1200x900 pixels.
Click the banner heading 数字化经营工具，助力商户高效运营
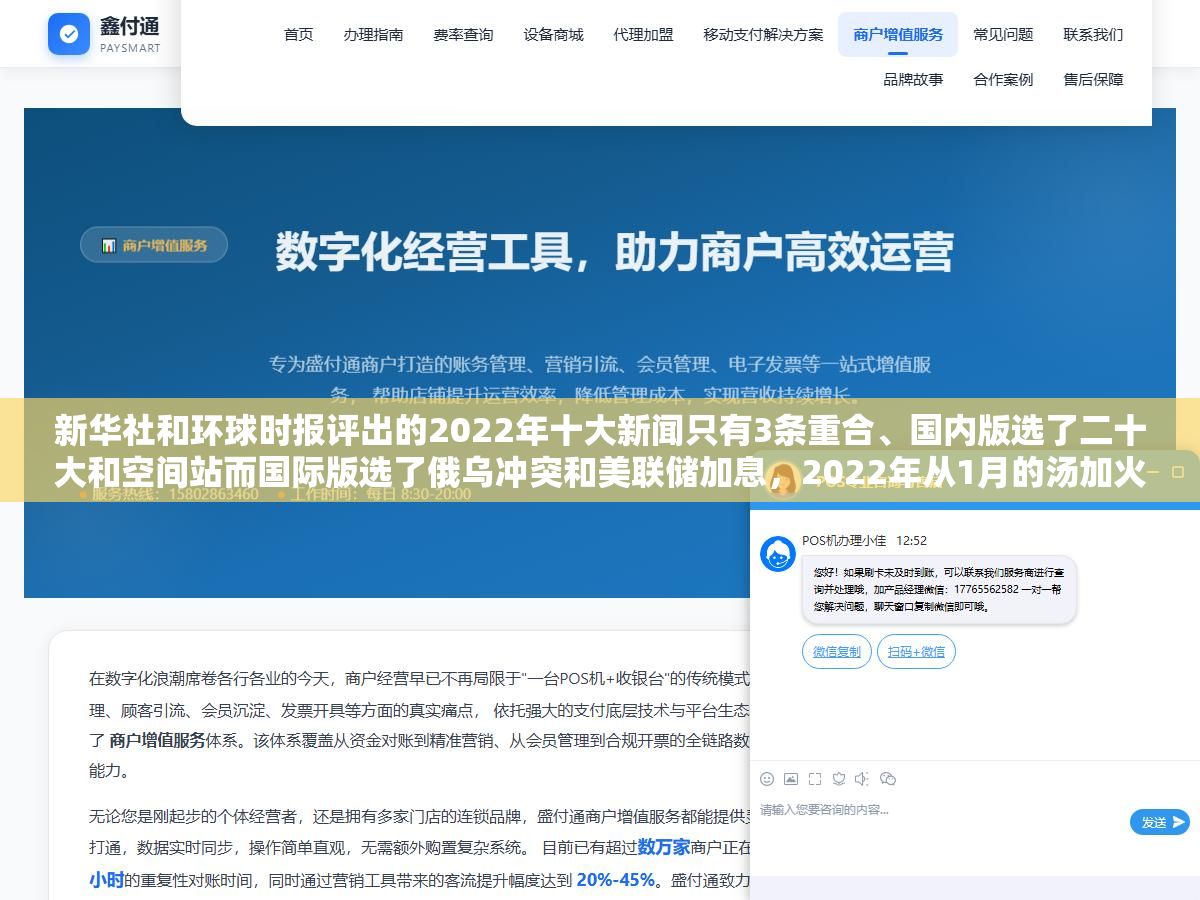coord(614,252)
